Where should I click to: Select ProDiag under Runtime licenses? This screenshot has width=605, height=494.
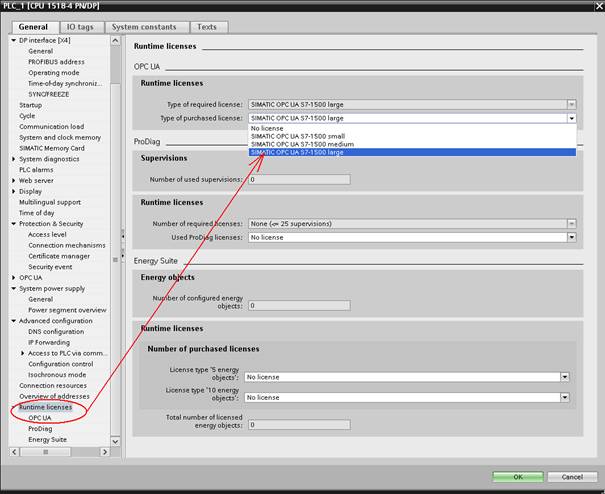click(x=40, y=429)
